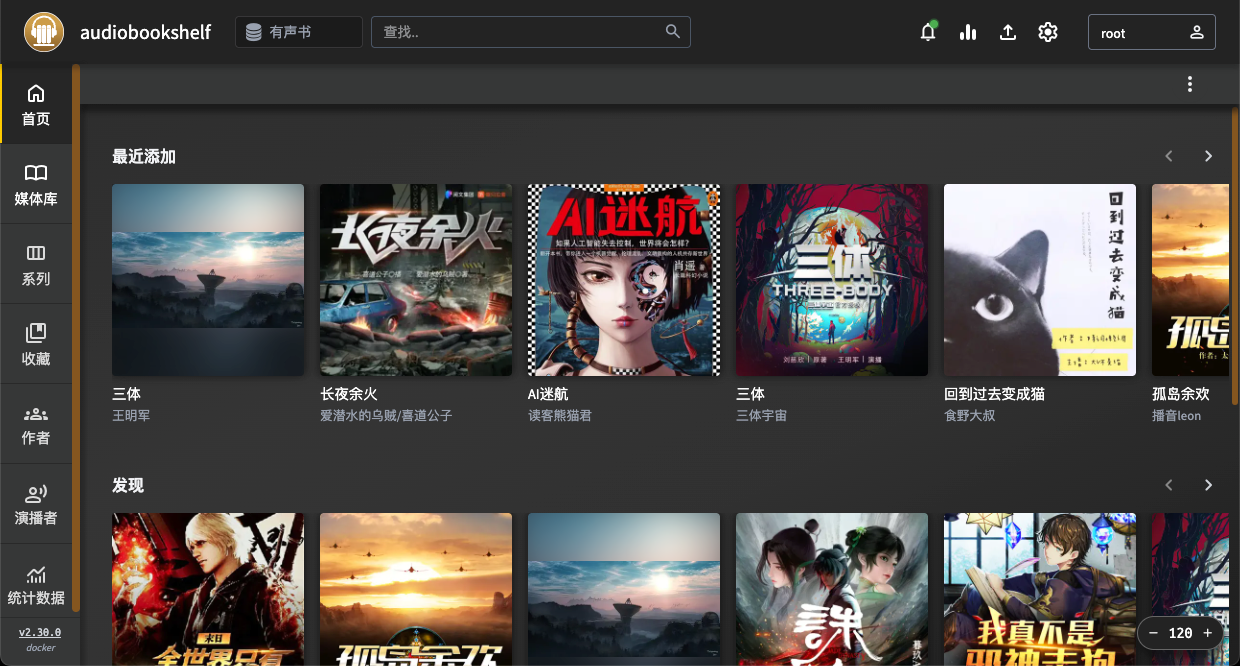This screenshot has height=666, width=1240.
Task: Open the 有声书 library dropdown
Action: pos(299,32)
